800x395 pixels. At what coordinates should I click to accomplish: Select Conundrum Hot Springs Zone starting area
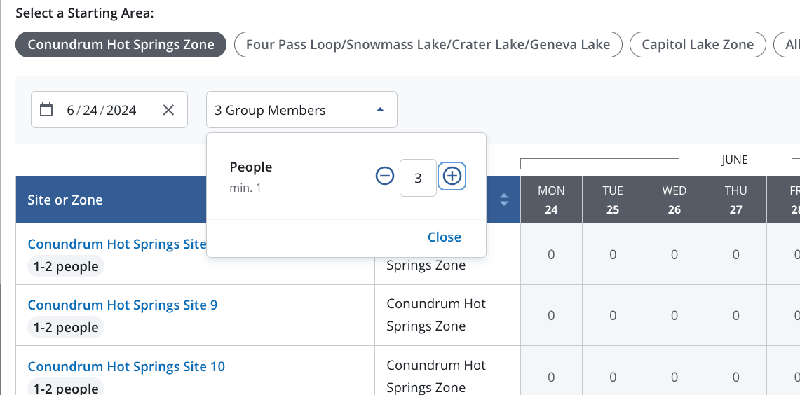[120, 44]
